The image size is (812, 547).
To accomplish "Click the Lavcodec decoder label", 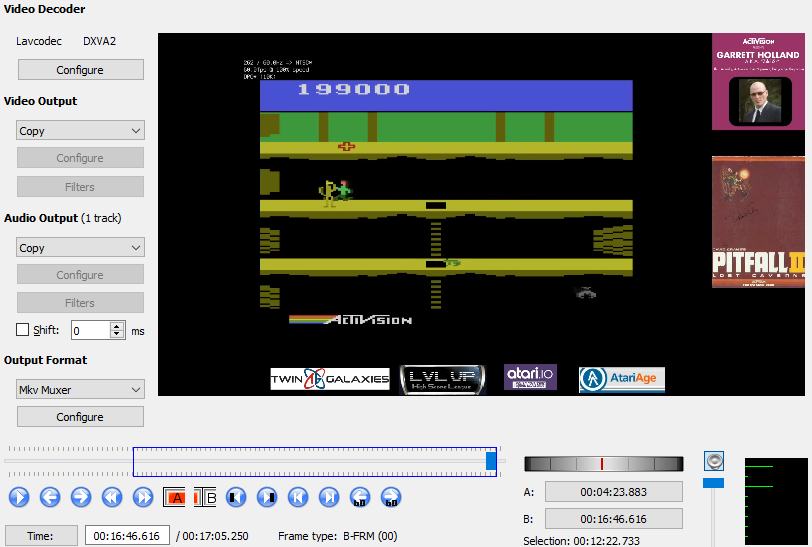I will click(39, 41).
